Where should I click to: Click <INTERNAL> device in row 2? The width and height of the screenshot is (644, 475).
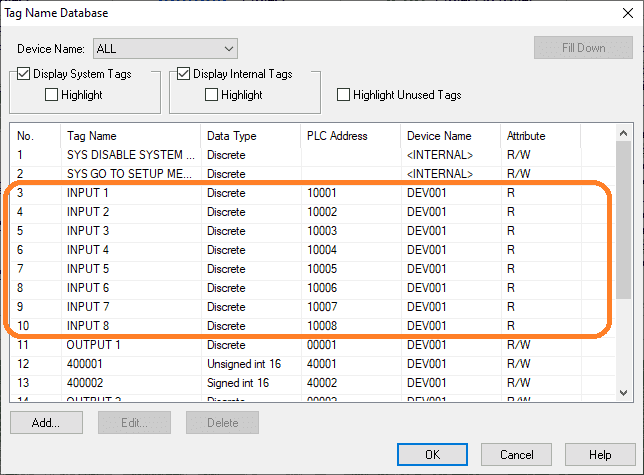[440, 174]
